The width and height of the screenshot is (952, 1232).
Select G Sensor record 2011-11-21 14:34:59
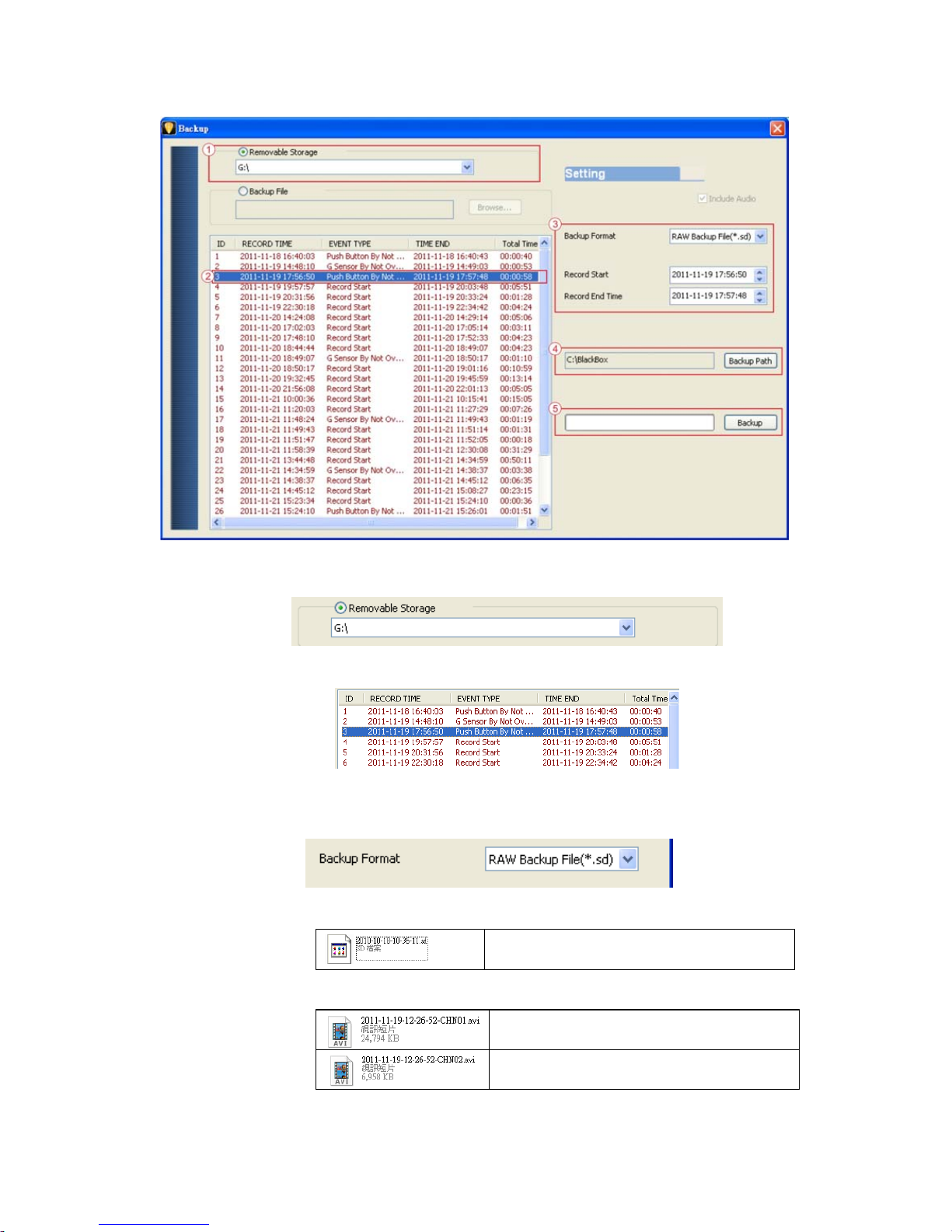tap(375, 470)
